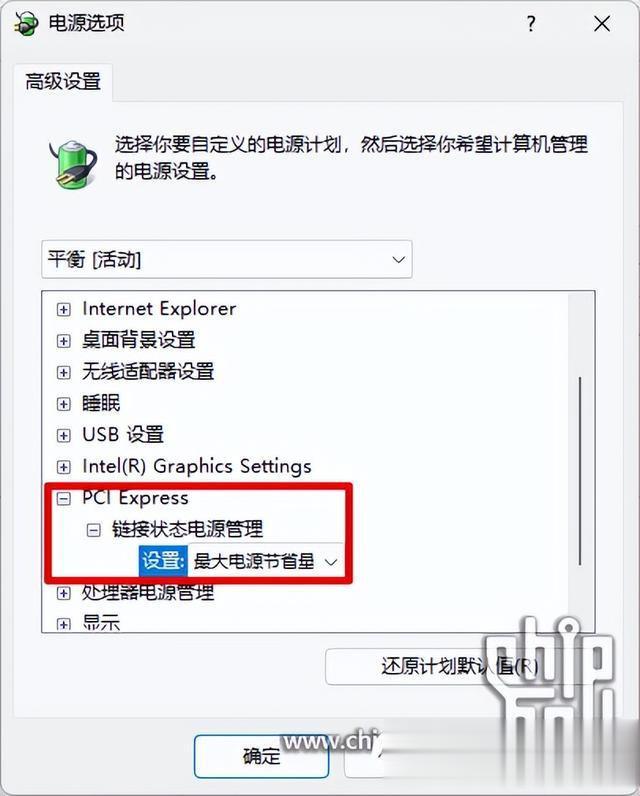This screenshot has width=640, height=796.
Task: Collapse the PCI Express node
Action: point(63,499)
